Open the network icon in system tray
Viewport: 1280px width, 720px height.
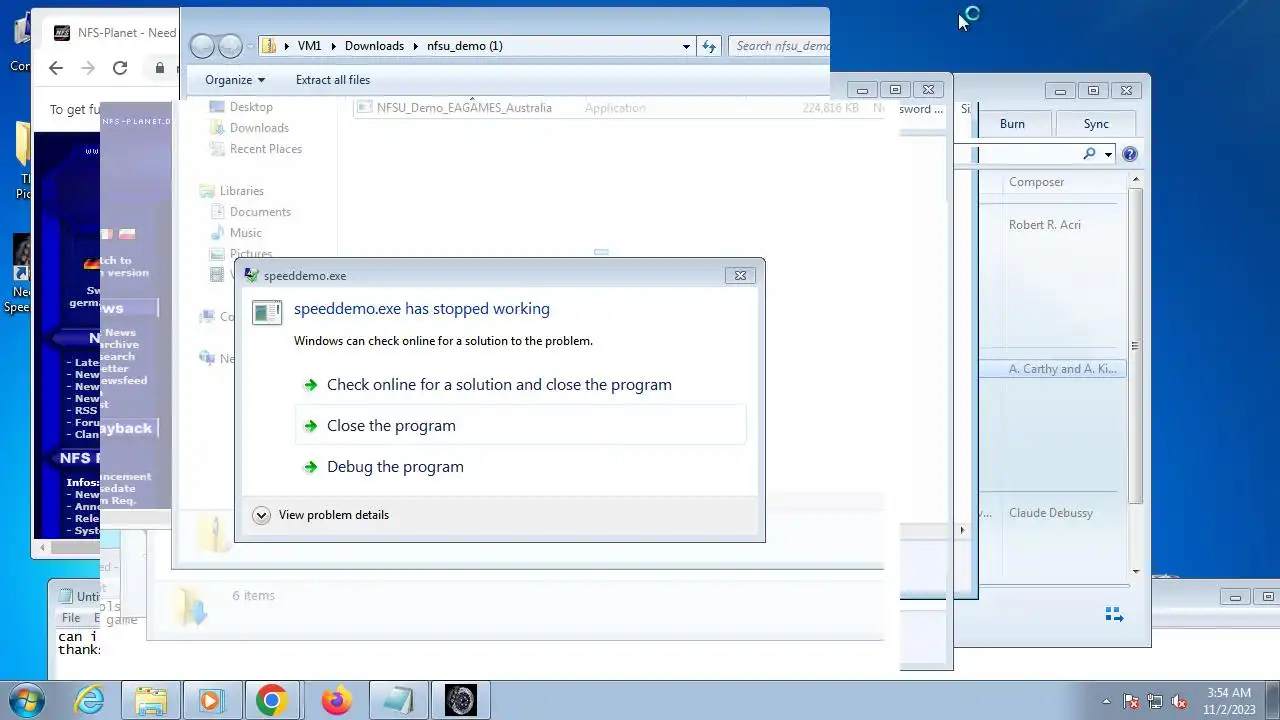tap(1155, 702)
